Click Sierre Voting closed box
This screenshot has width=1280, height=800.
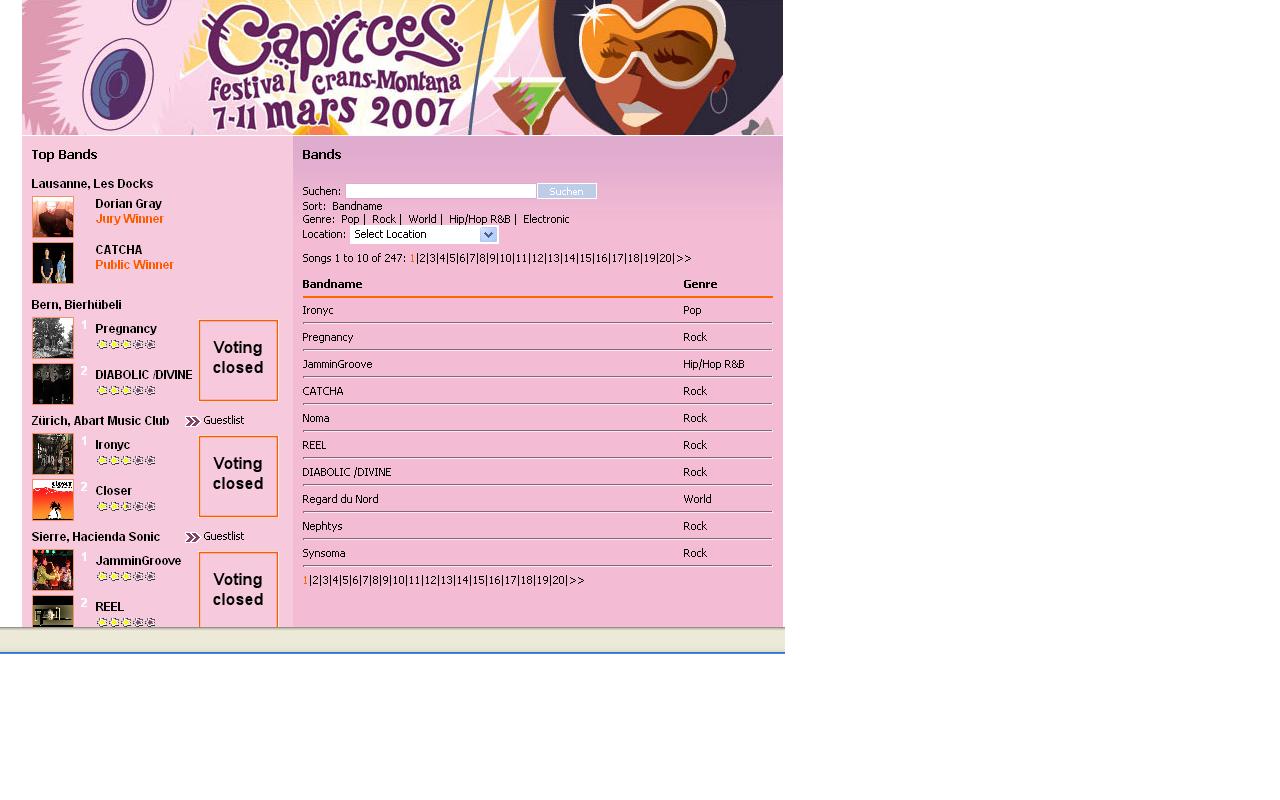pos(238,590)
